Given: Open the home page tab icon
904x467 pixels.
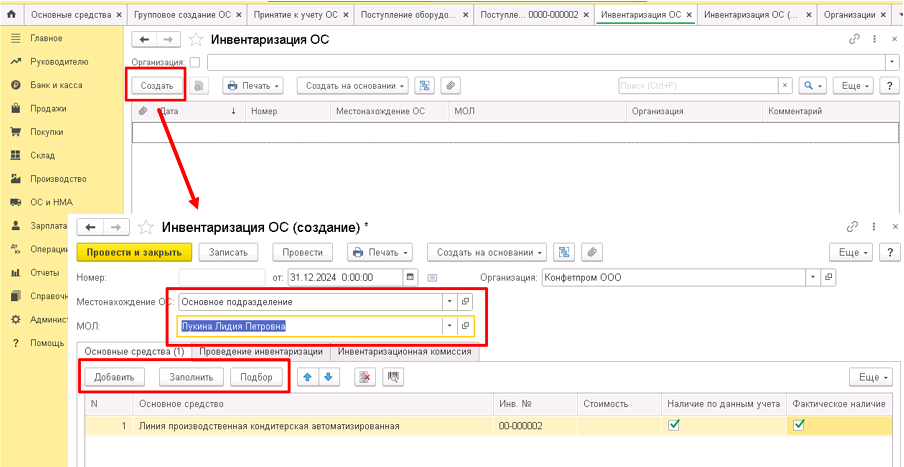Looking at the screenshot, I should click(x=10, y=15).
